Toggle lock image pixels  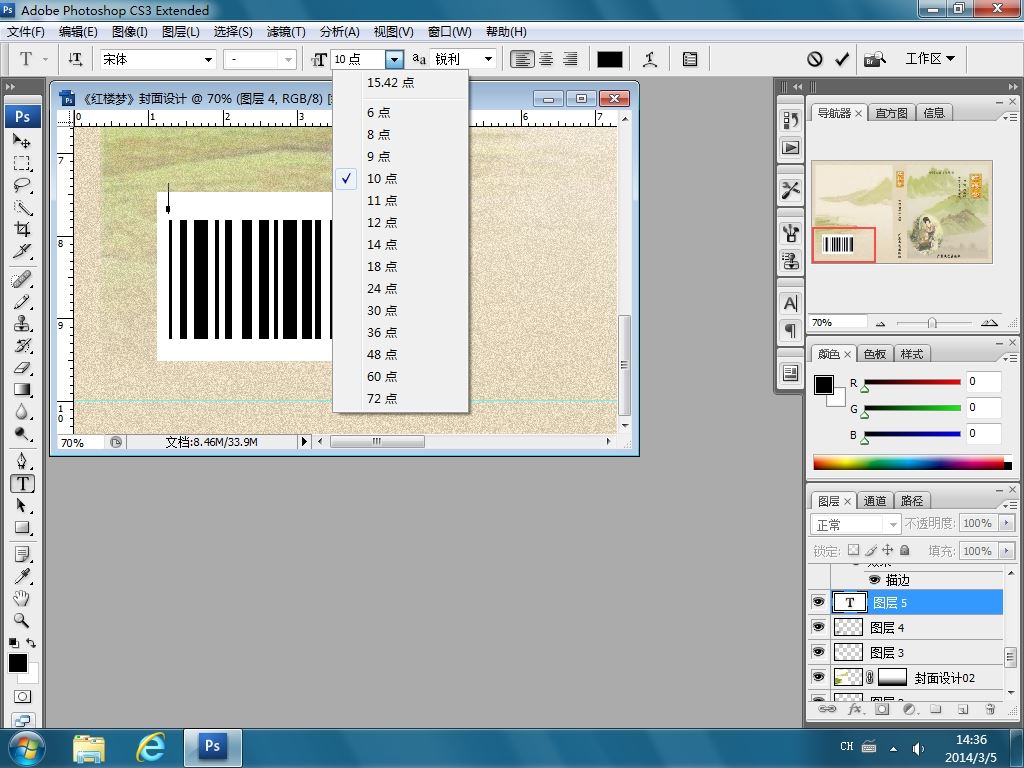point(871,551)
